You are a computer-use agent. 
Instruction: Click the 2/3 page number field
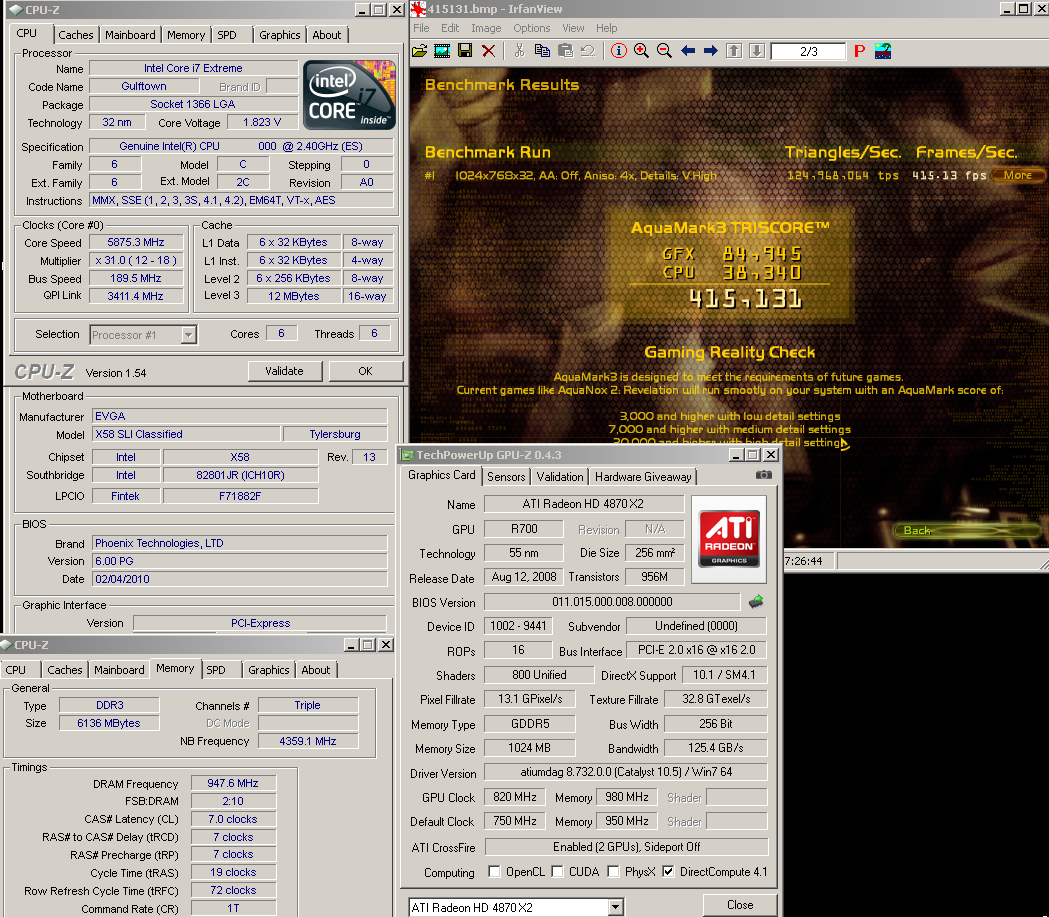pyautogui.click(x=808, y=52)
